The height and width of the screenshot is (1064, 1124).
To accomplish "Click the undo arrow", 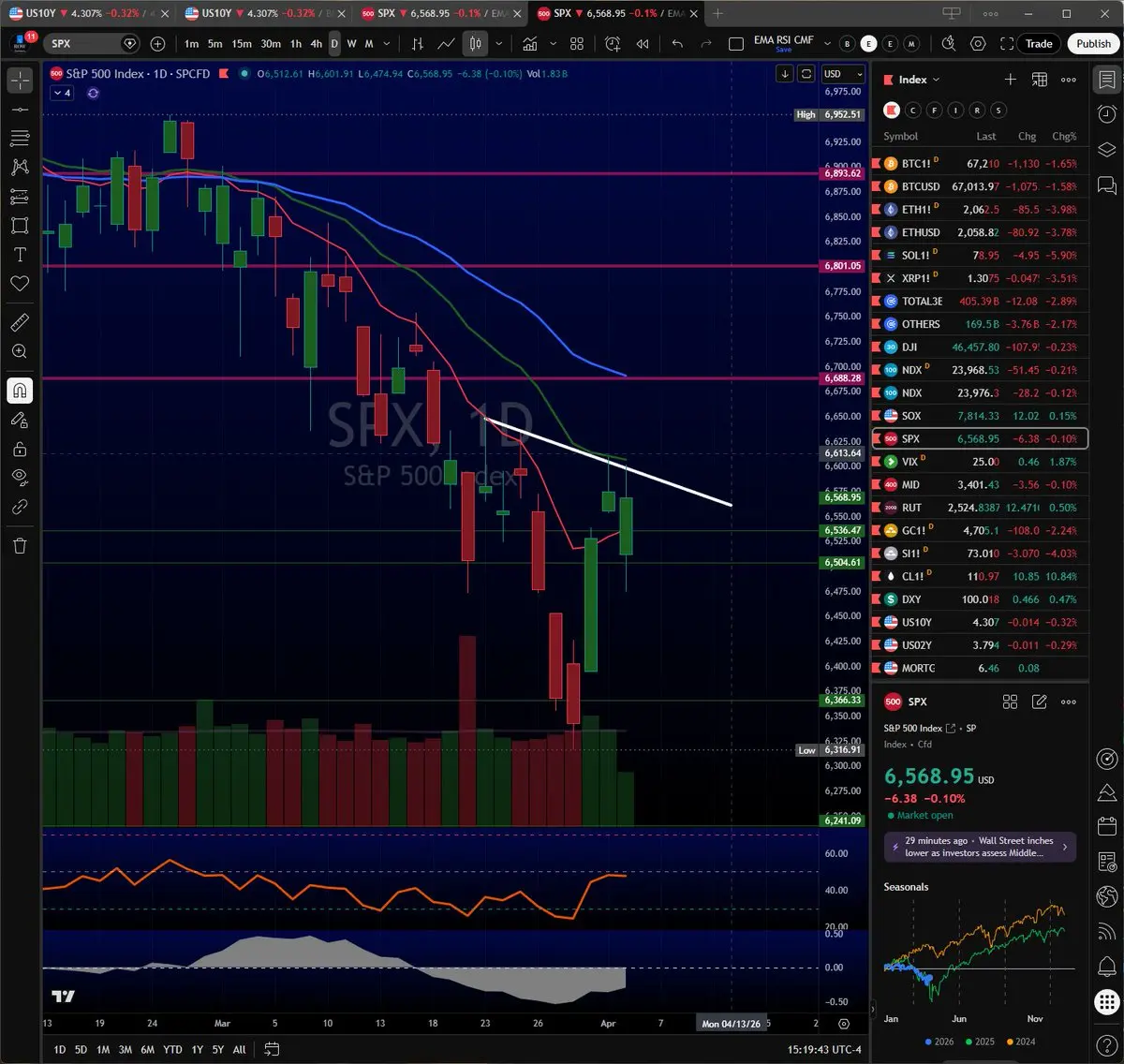I will click(x=677, y=44).
